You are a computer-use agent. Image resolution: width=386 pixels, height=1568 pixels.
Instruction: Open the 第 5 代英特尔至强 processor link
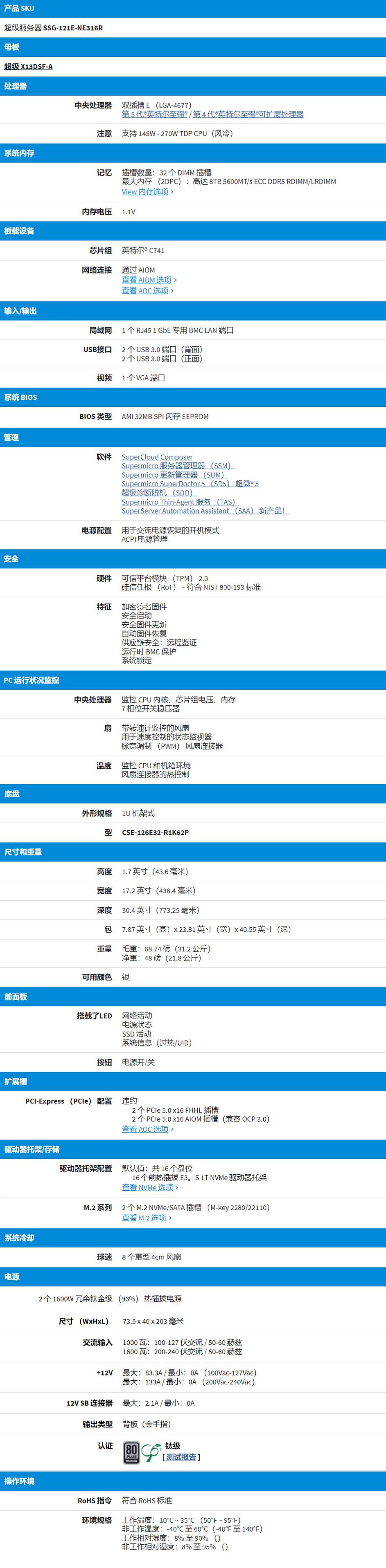point(154,114)
